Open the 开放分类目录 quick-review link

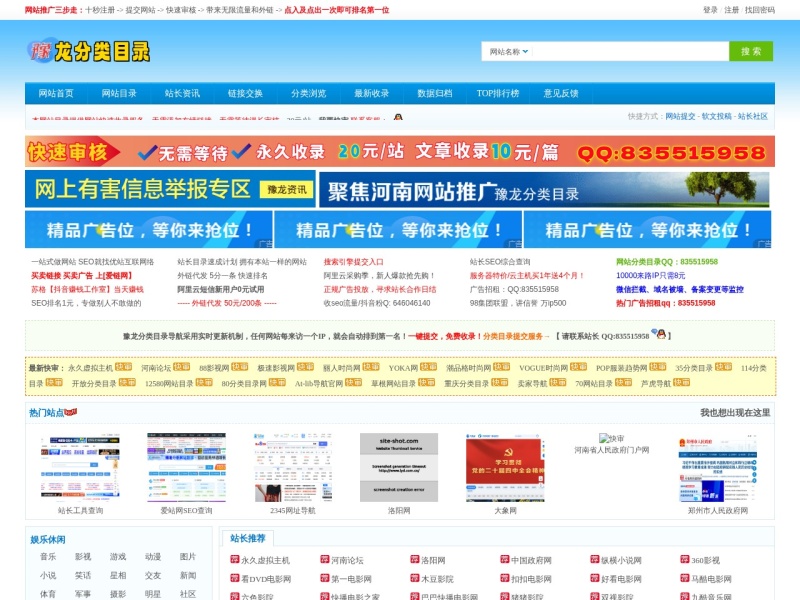(94, 384)
